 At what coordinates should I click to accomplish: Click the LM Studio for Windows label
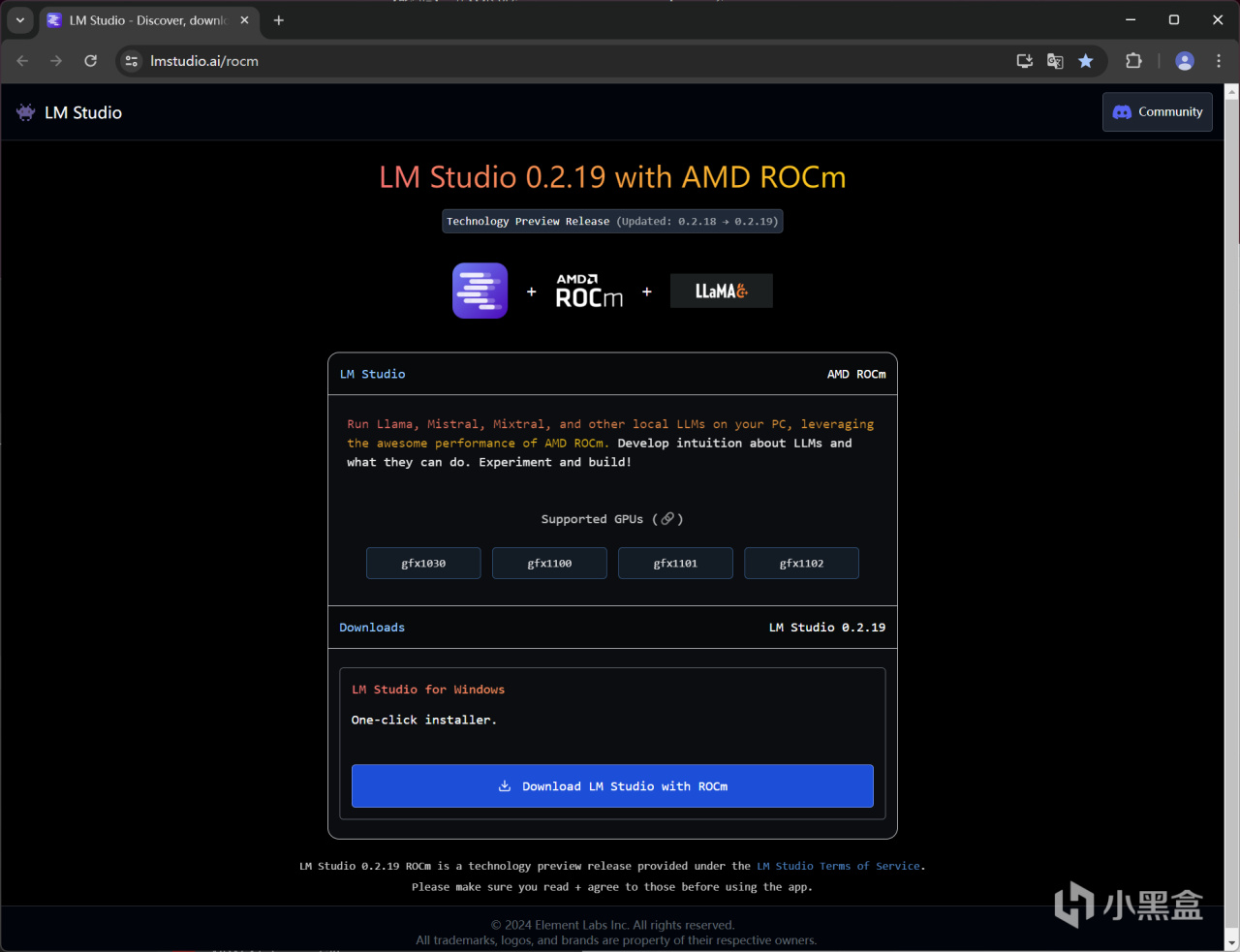pyautogui.click(x=428, y=690)
